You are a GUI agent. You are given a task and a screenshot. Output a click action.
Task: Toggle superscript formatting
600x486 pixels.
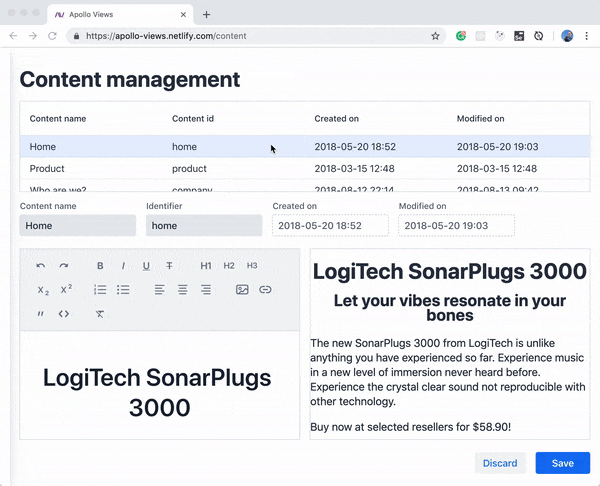(66, 289)
